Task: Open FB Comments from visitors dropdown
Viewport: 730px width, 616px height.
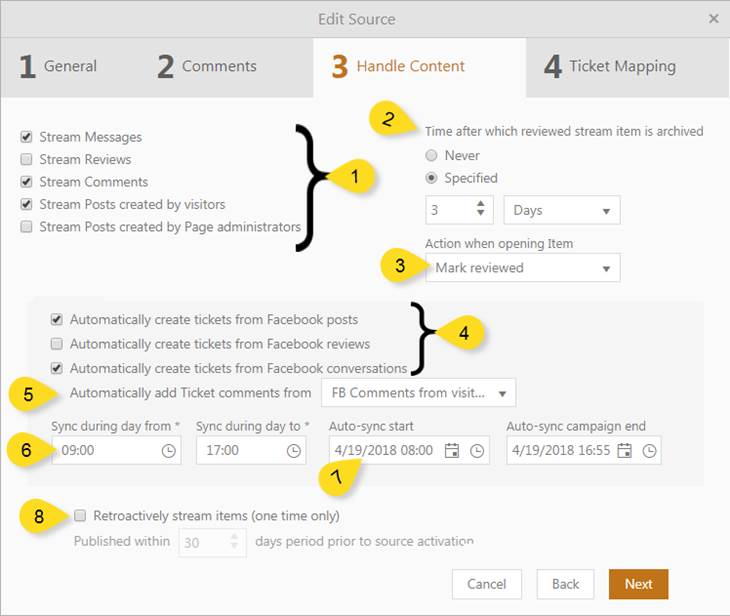Action: coord(418,392)
